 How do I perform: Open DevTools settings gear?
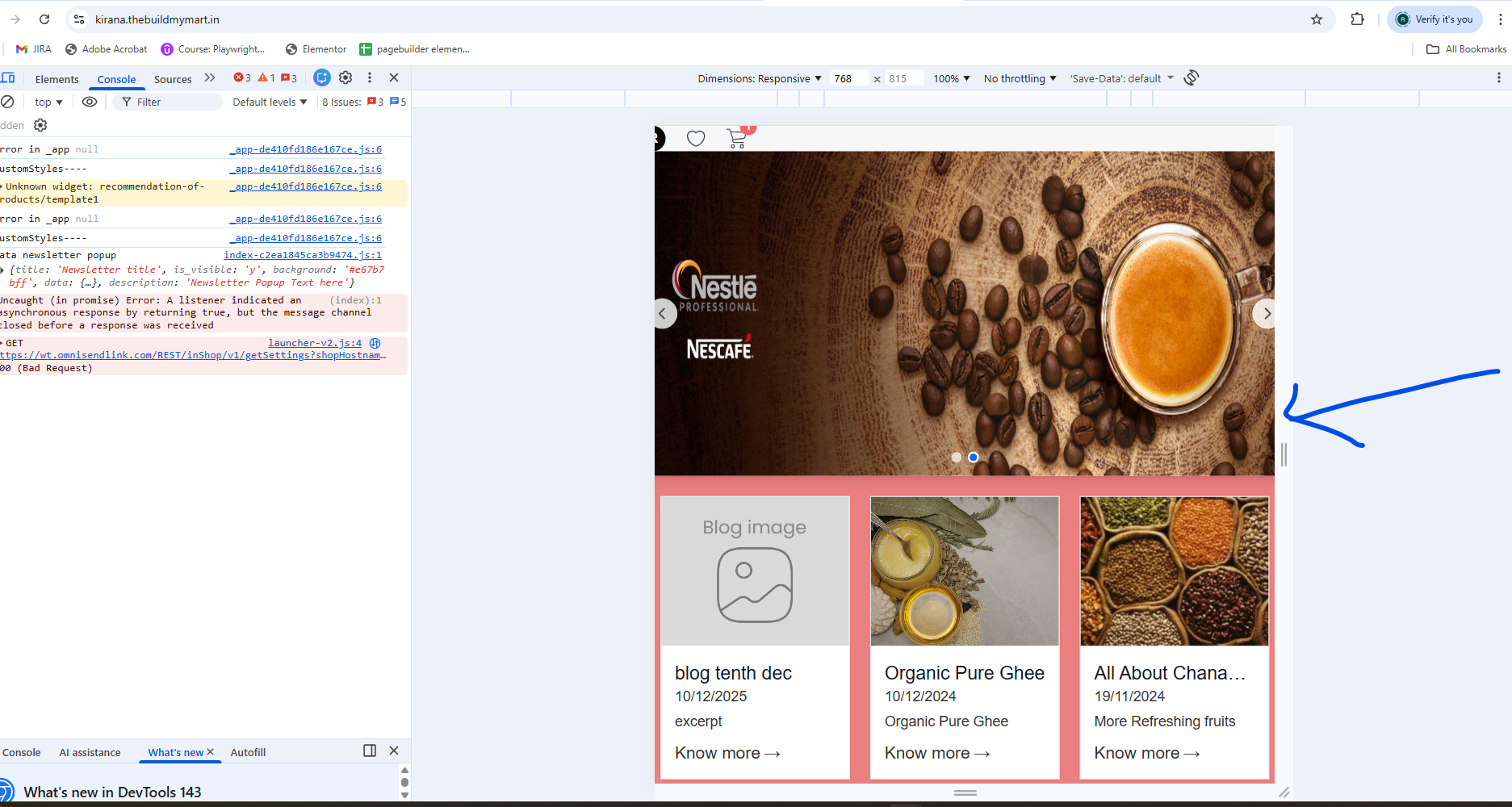click(346, 77)
